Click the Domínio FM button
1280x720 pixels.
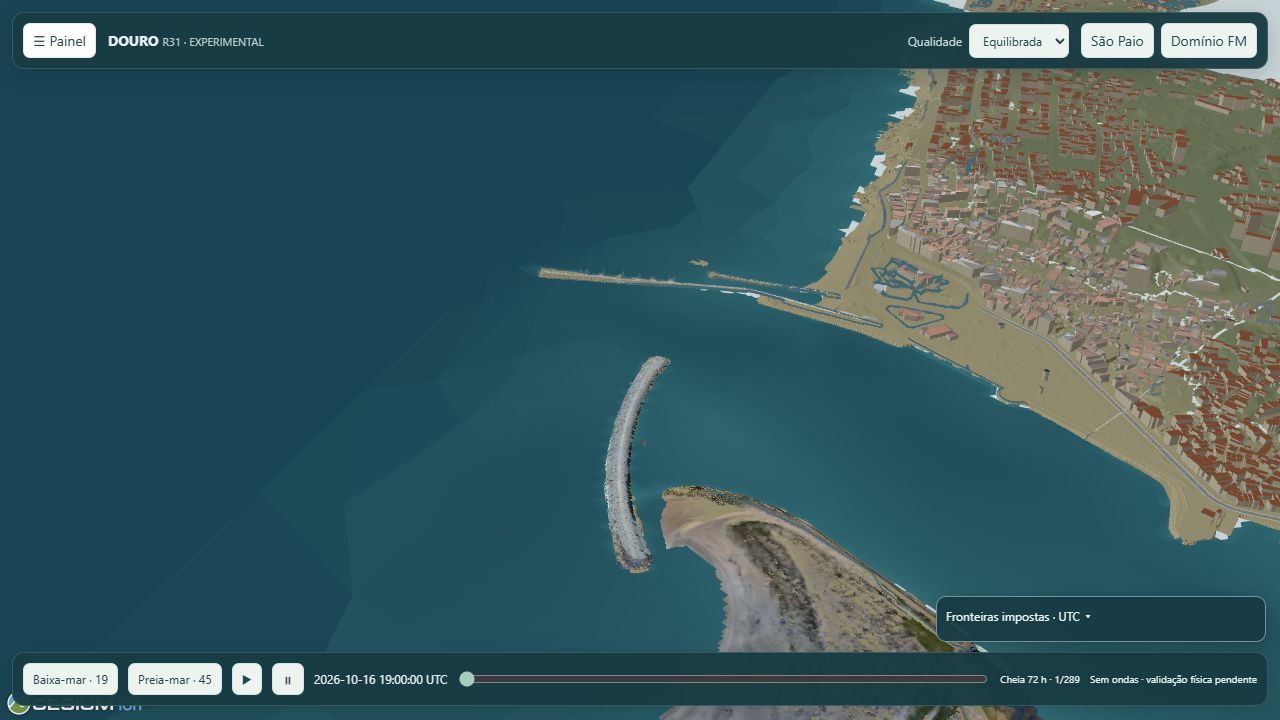pos(1209,41)
